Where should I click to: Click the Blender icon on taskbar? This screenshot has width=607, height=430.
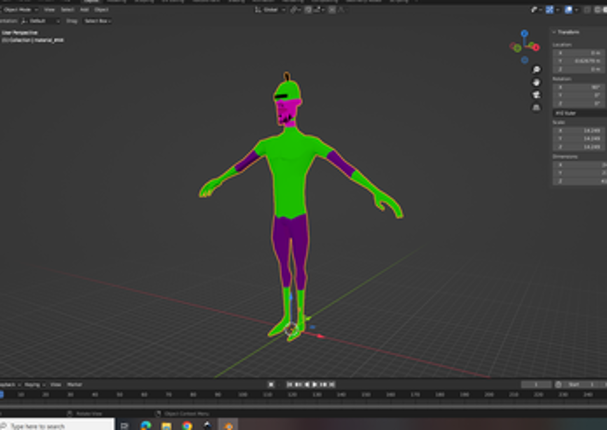pos(228,426)
